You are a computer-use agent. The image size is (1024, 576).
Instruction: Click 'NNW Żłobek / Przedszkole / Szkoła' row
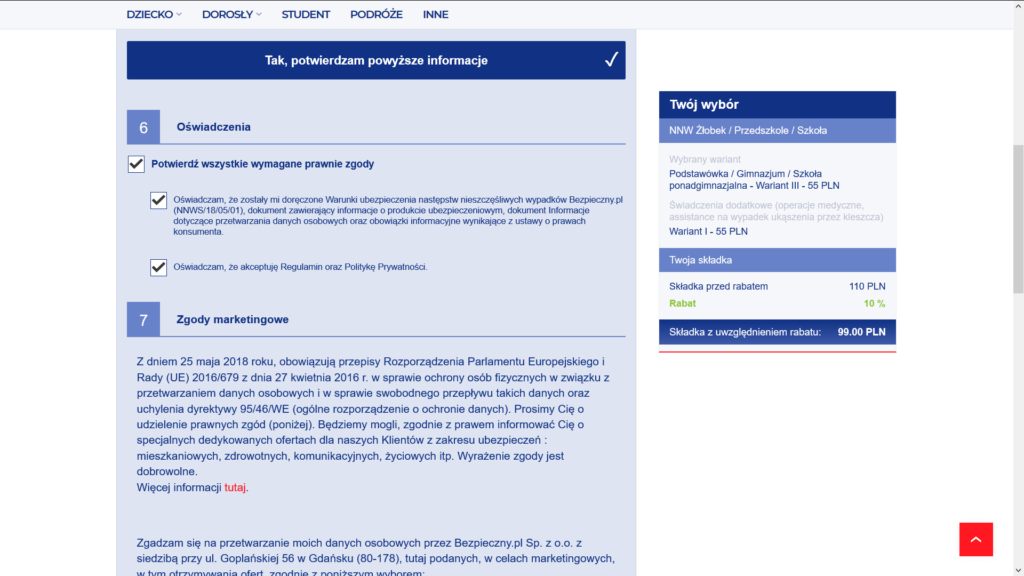click(x=777, y=131)
